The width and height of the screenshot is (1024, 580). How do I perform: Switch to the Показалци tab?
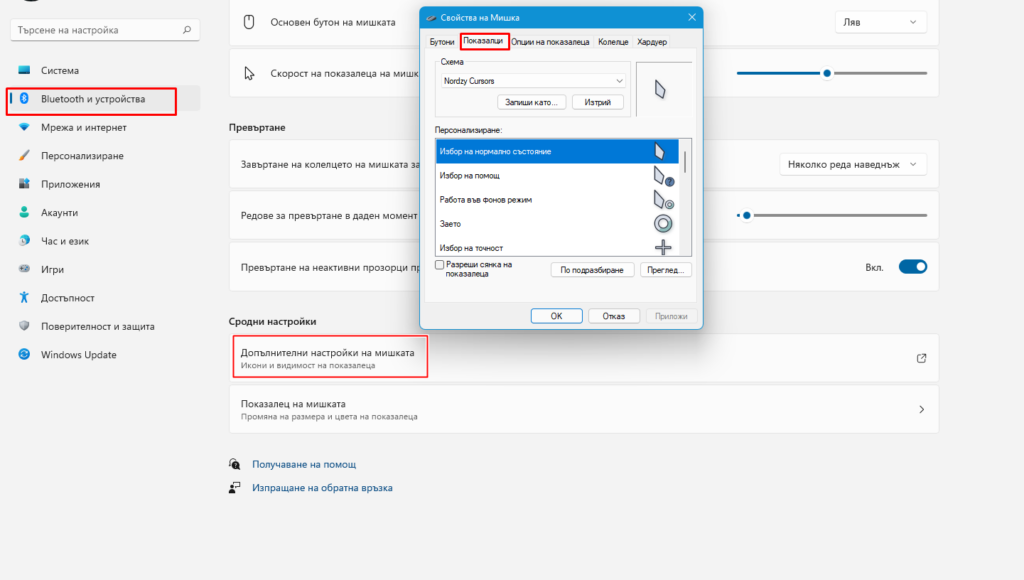[x=483, y=41]
